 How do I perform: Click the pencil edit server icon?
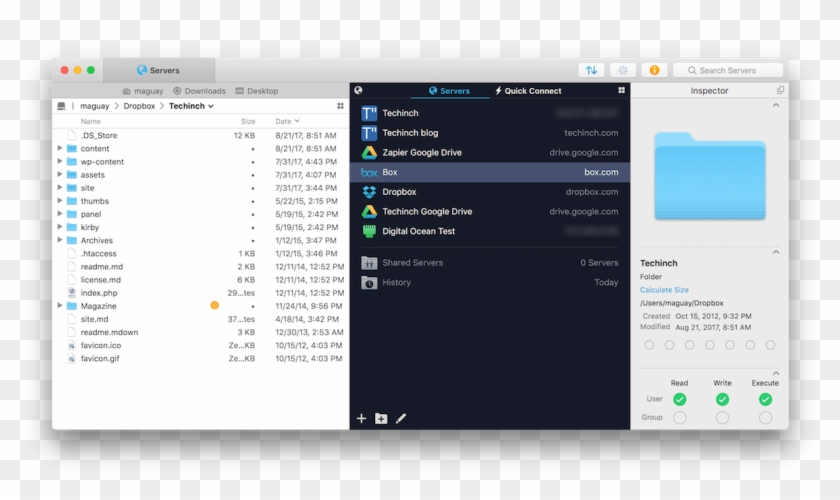click(401, 418)
